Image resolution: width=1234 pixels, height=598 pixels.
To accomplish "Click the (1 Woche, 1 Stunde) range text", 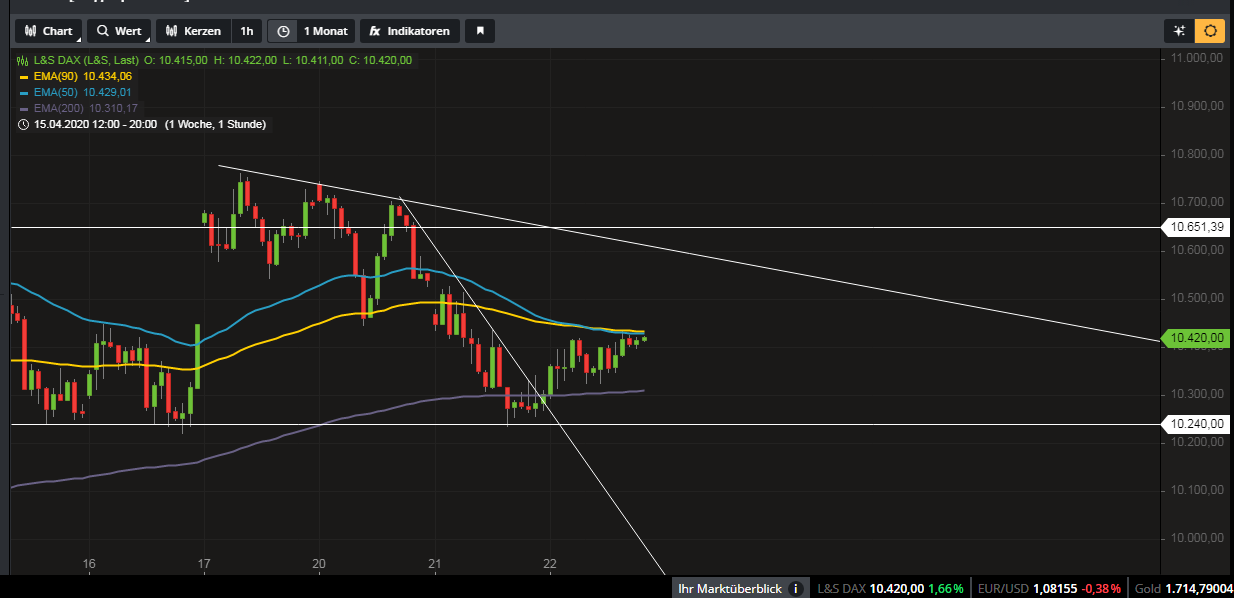I will pos(215,125).
